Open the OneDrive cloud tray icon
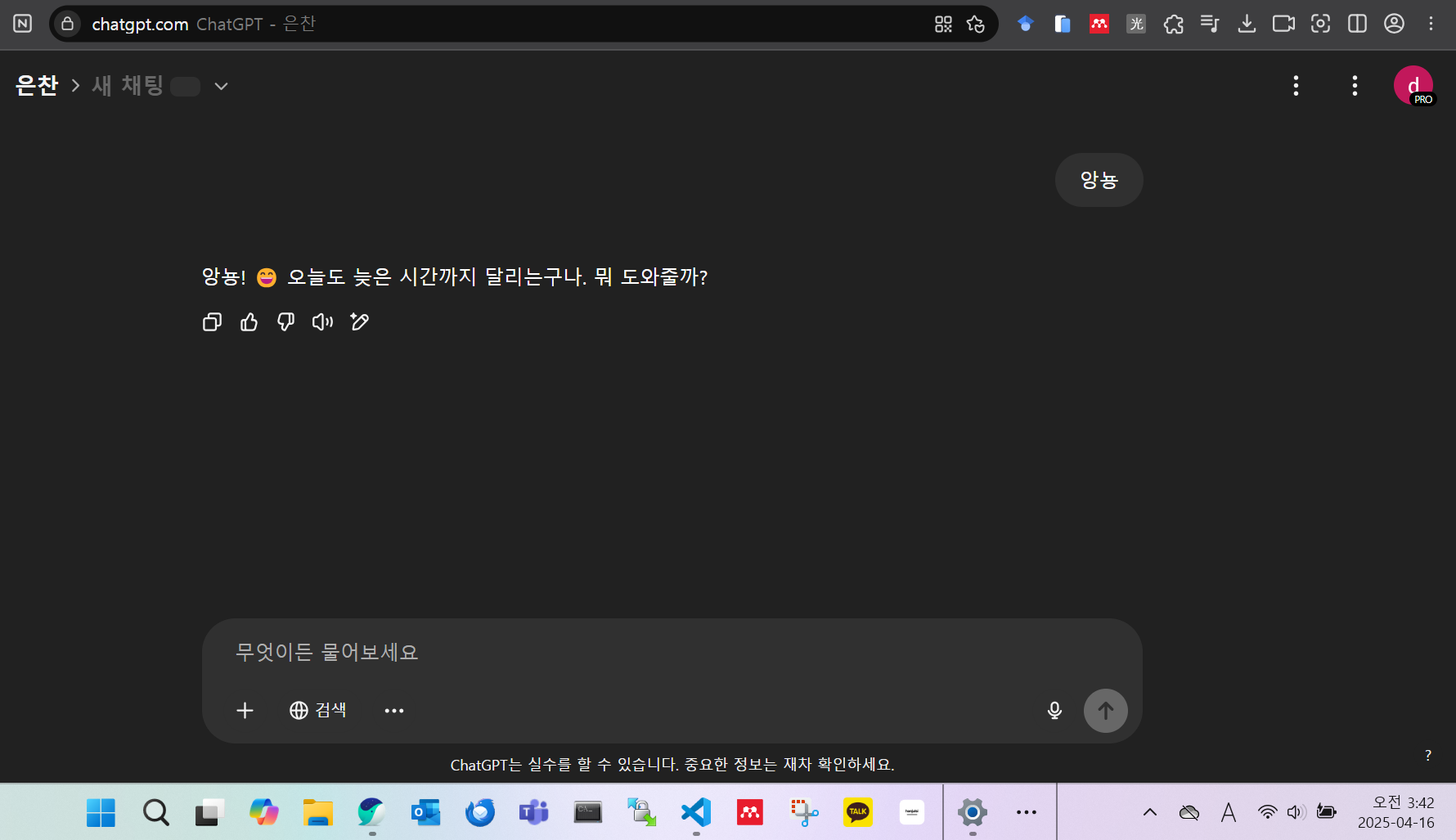Image resolution: width=1456 pixels, height=840 pixels. click(1189, 812)
